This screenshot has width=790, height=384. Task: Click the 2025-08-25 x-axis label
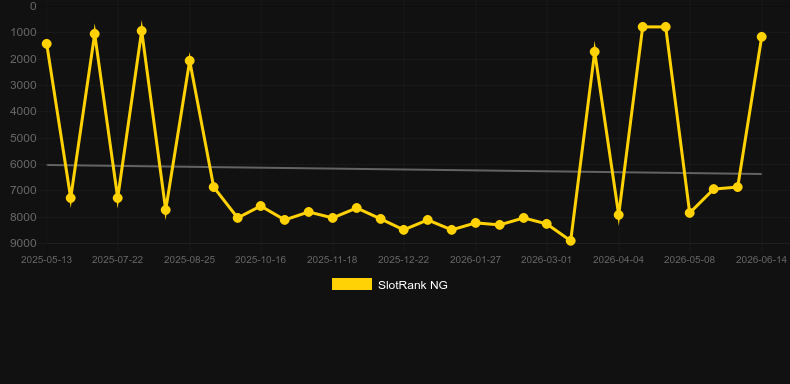click(x=189, y=260)
